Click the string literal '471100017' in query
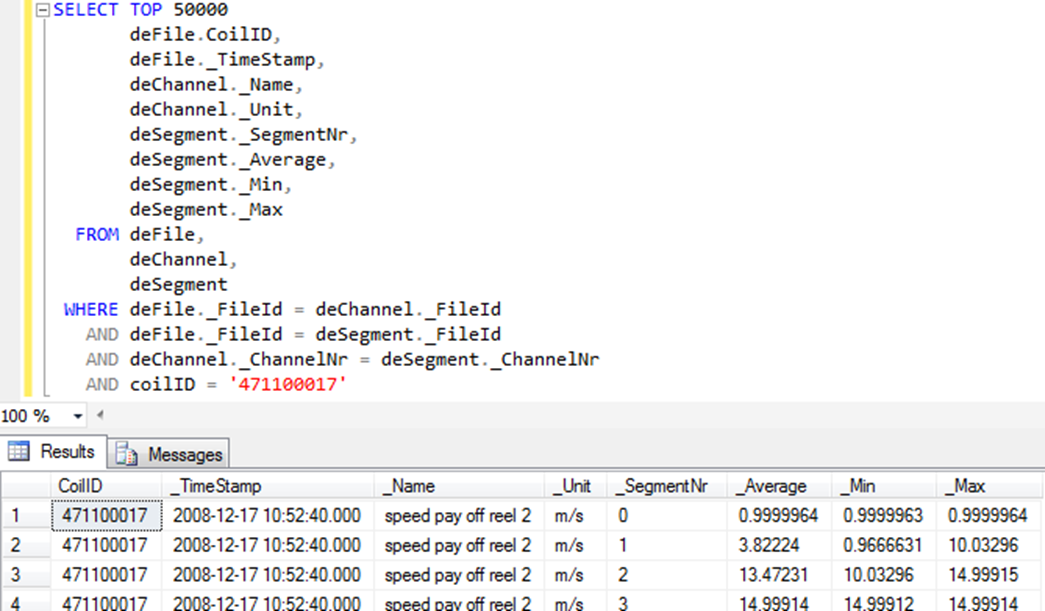1045x611 pixels. [x=288, y=384]
